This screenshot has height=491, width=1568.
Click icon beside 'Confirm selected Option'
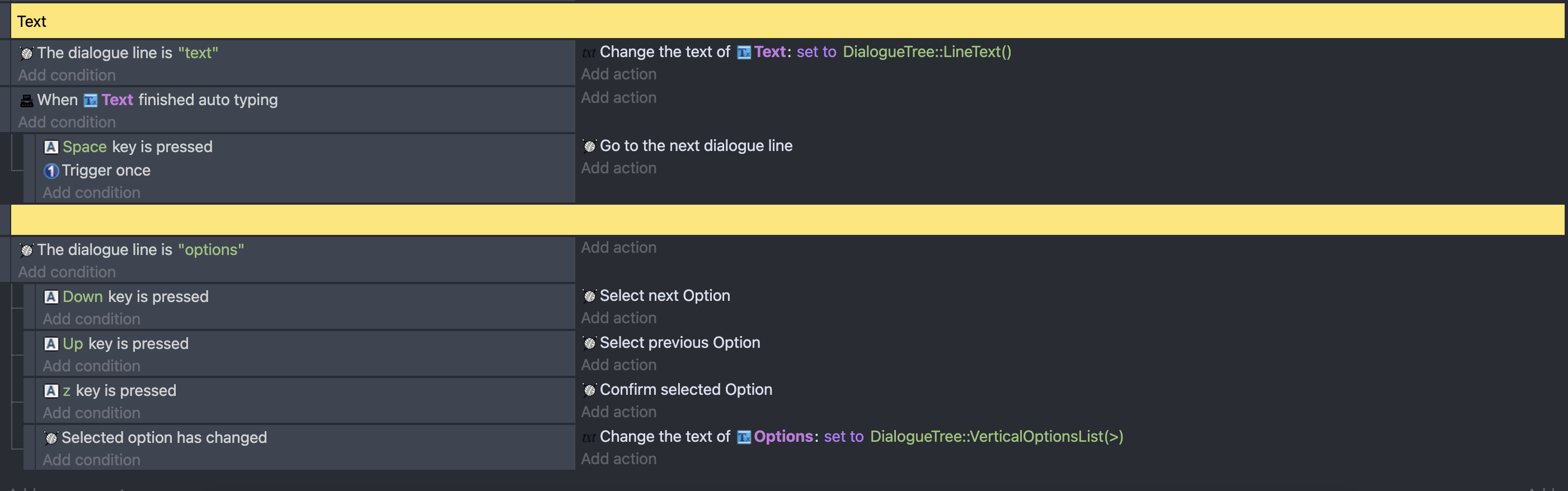click(589, 390)
